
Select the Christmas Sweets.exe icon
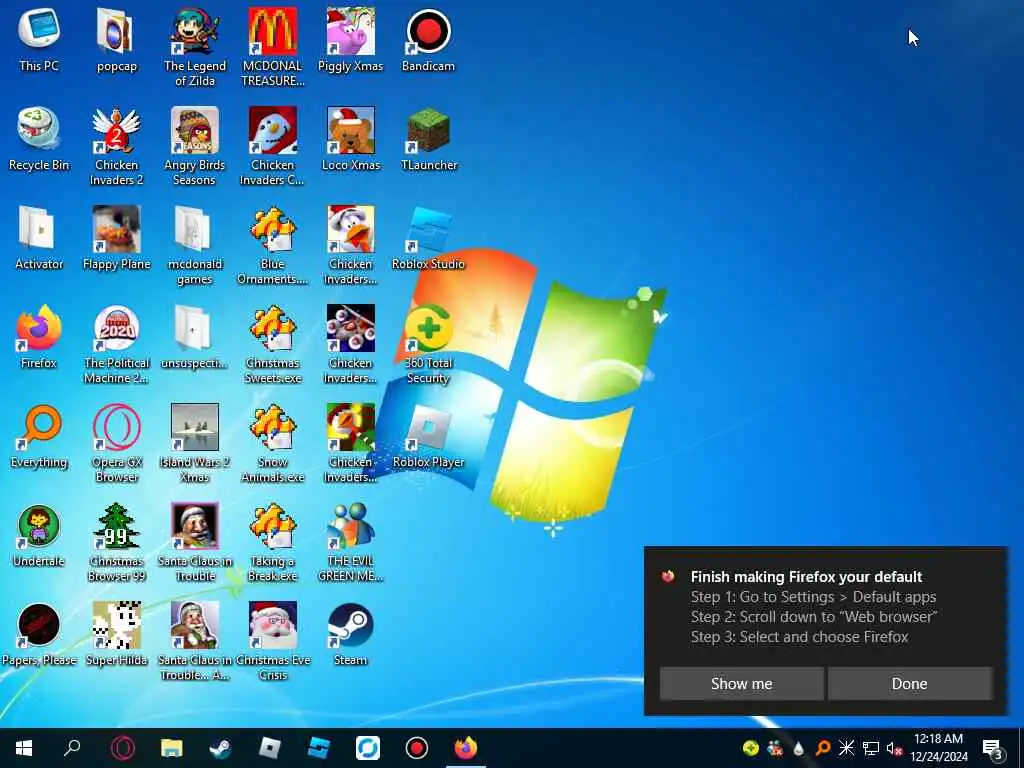click(x=272, y=345)
